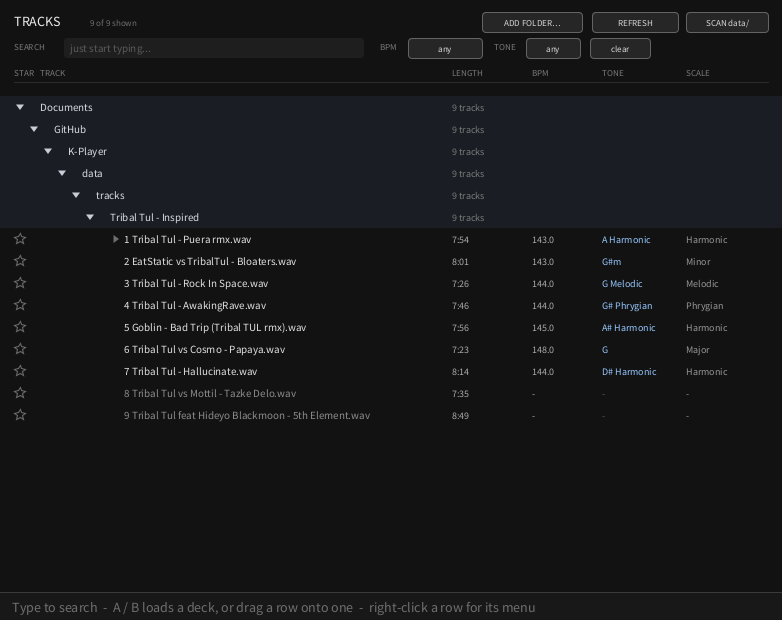Screen dimensions: 782x620
Task: Select the Tribal Tul - Inspired folder
Action: (391, 217)
